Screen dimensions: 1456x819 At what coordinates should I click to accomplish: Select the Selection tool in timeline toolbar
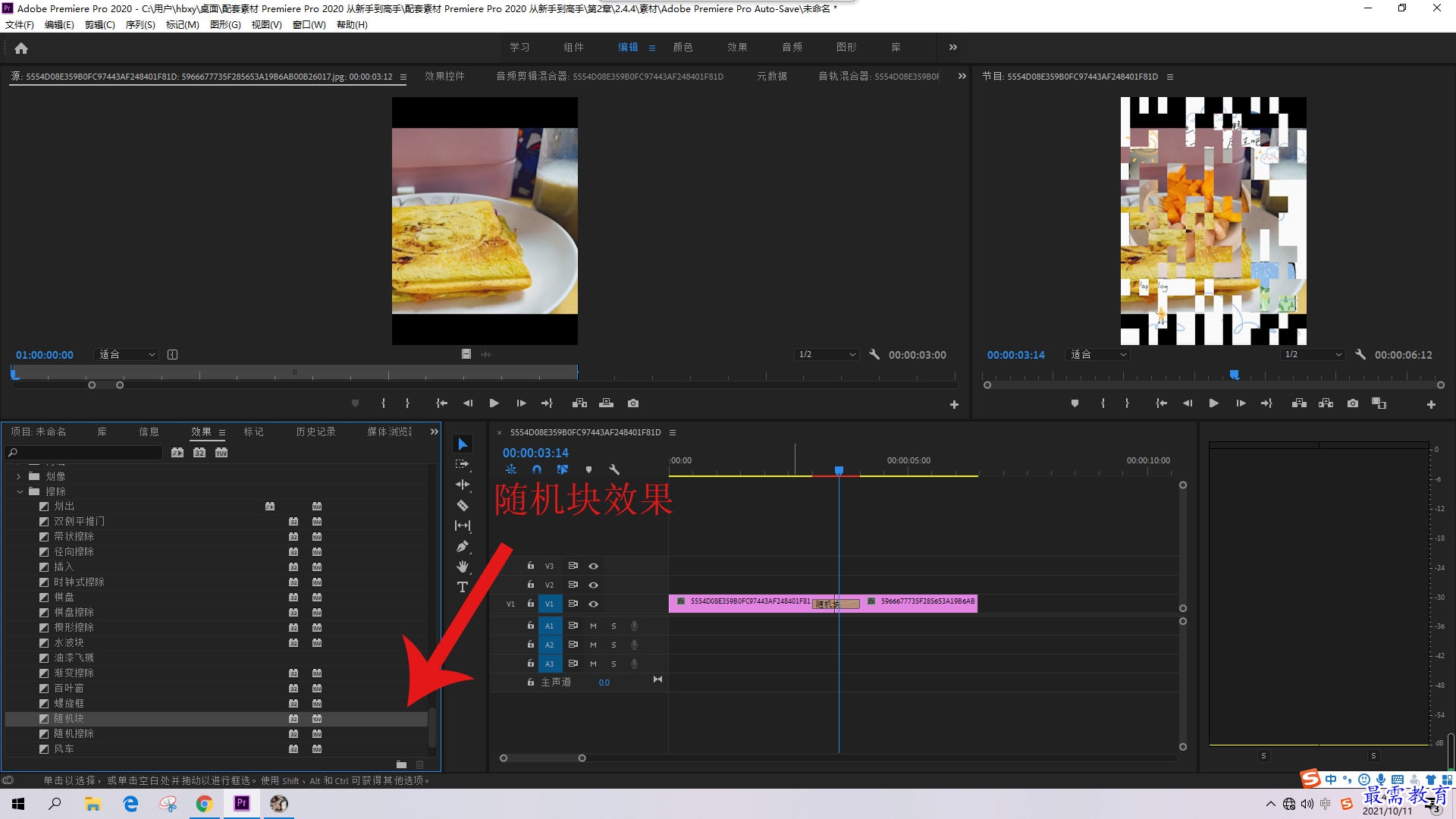(463, 444)
